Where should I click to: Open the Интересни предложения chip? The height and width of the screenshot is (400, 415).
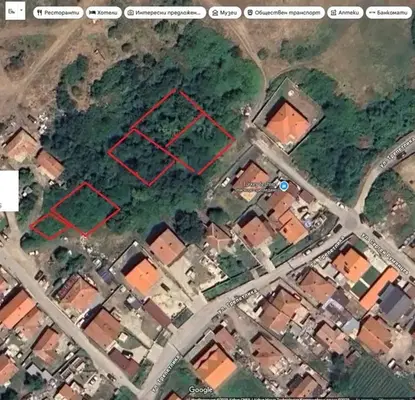coord(165,13)
